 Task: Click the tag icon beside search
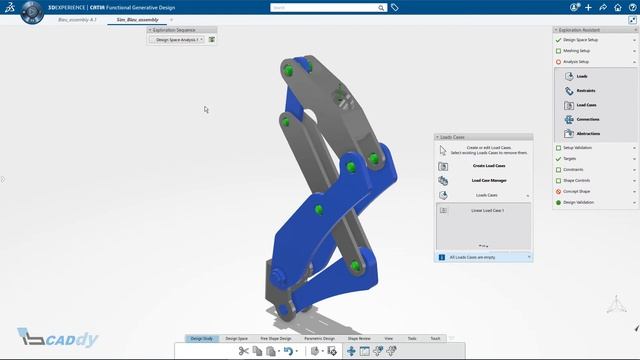tap(394, 7)
